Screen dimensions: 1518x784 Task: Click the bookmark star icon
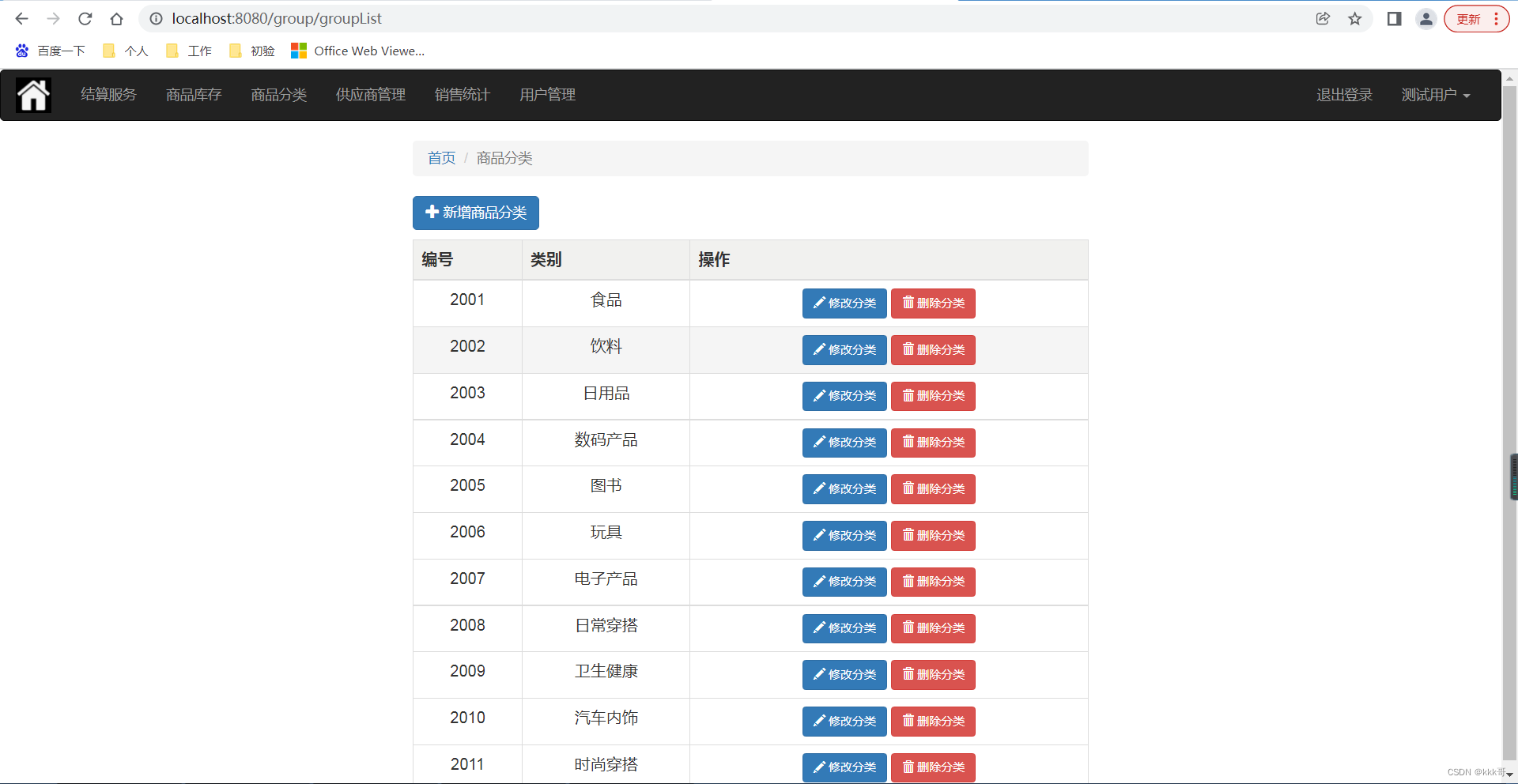pos(1355,18)
